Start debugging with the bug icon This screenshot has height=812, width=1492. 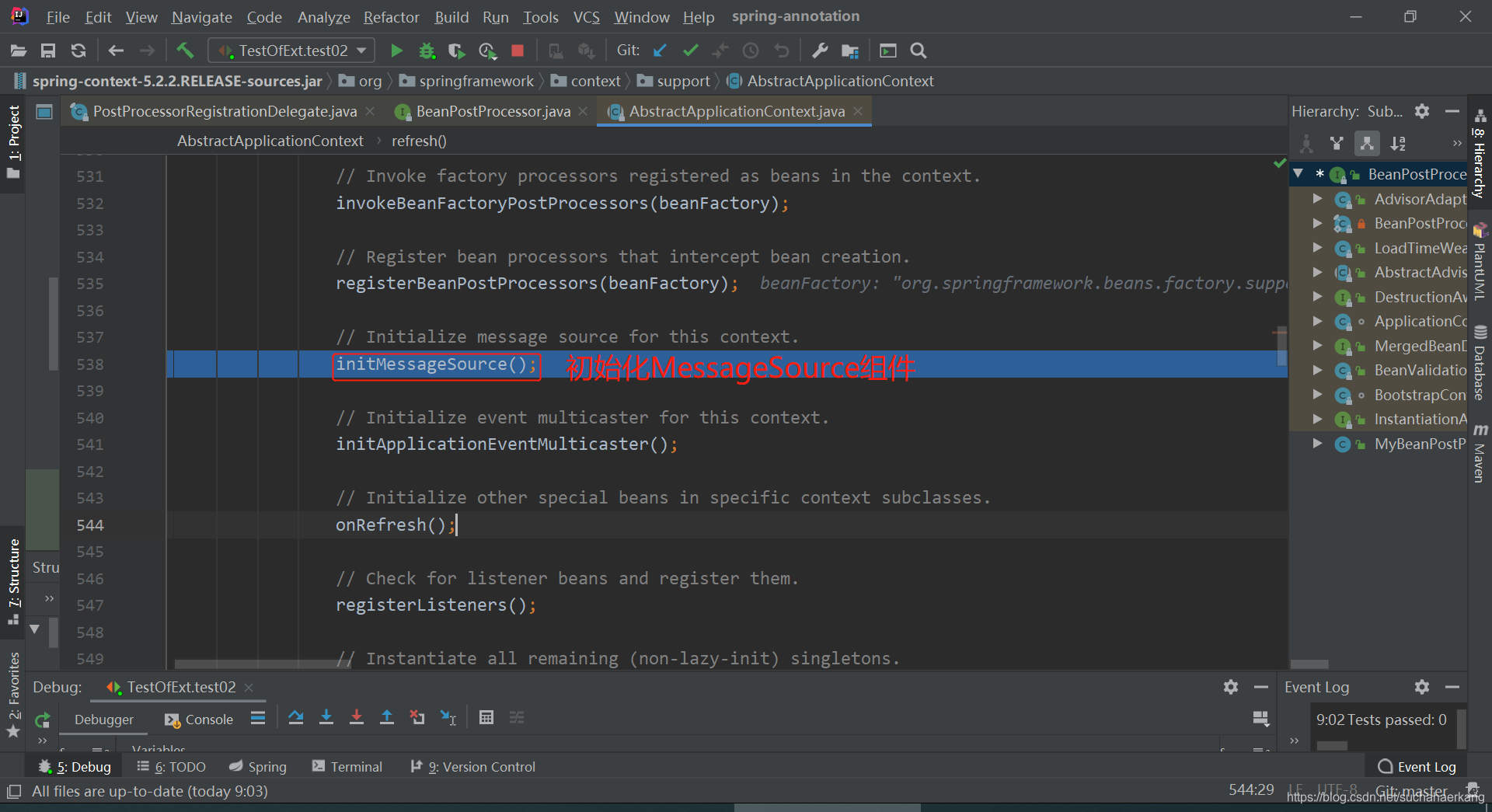click(427, 51)
